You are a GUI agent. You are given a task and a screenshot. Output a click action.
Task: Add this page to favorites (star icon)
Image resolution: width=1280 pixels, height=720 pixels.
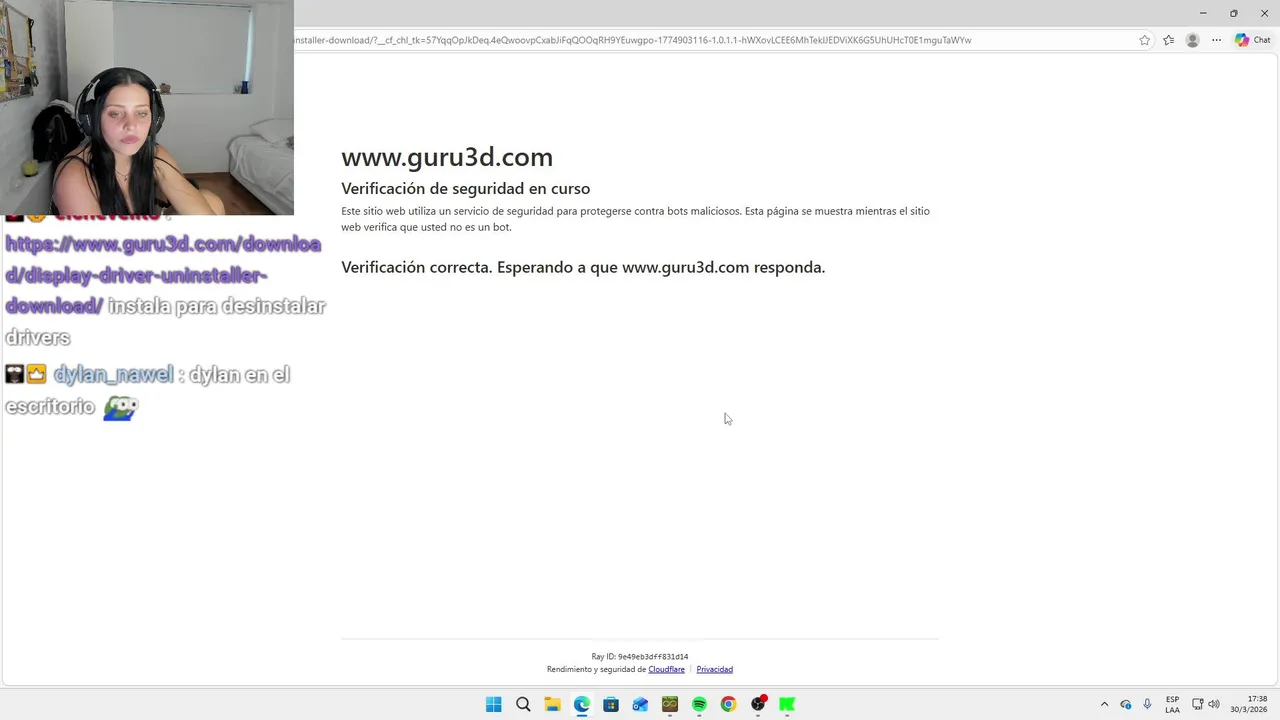[x=1144, y=40]
